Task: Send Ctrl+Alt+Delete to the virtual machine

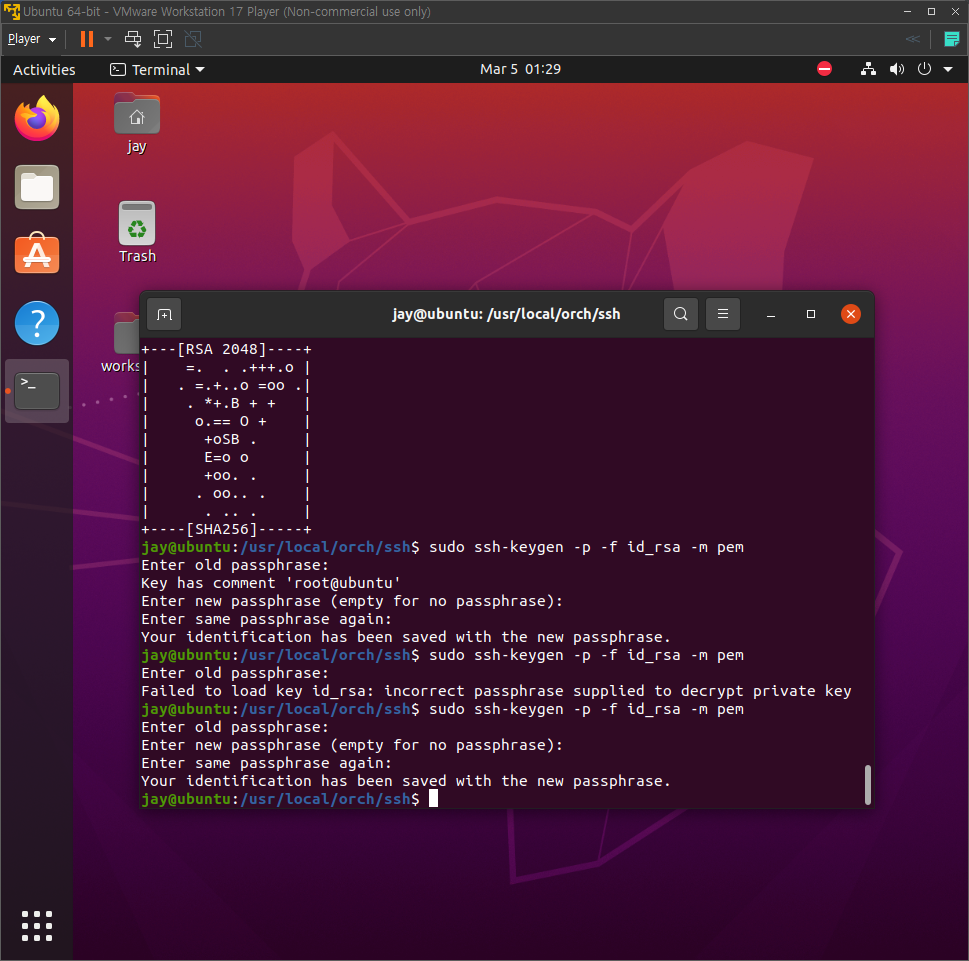Action: click(x=132, y=39)
